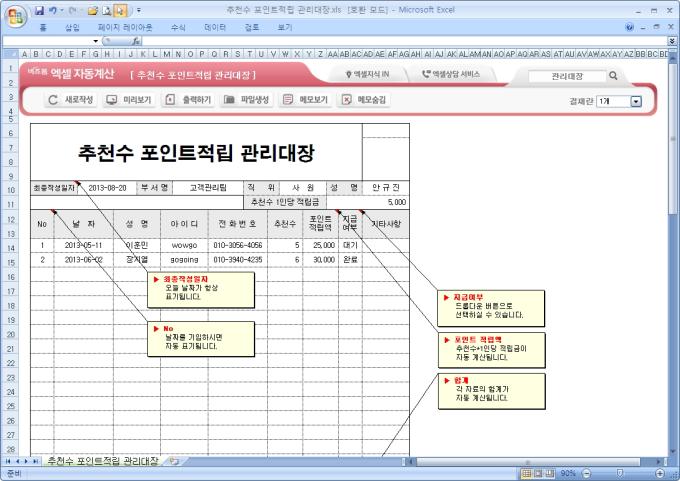Click the 관리대장 search field
The image size is (680, 481).
(567, 76)
